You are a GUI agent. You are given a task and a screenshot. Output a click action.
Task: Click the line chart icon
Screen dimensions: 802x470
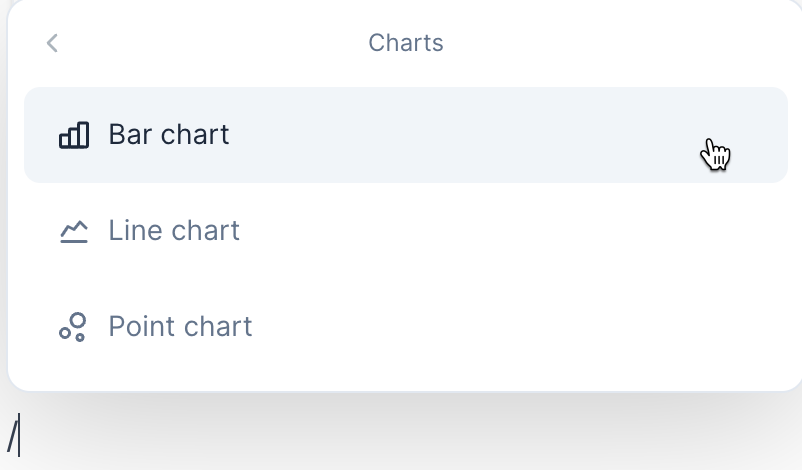click(74, 232)
